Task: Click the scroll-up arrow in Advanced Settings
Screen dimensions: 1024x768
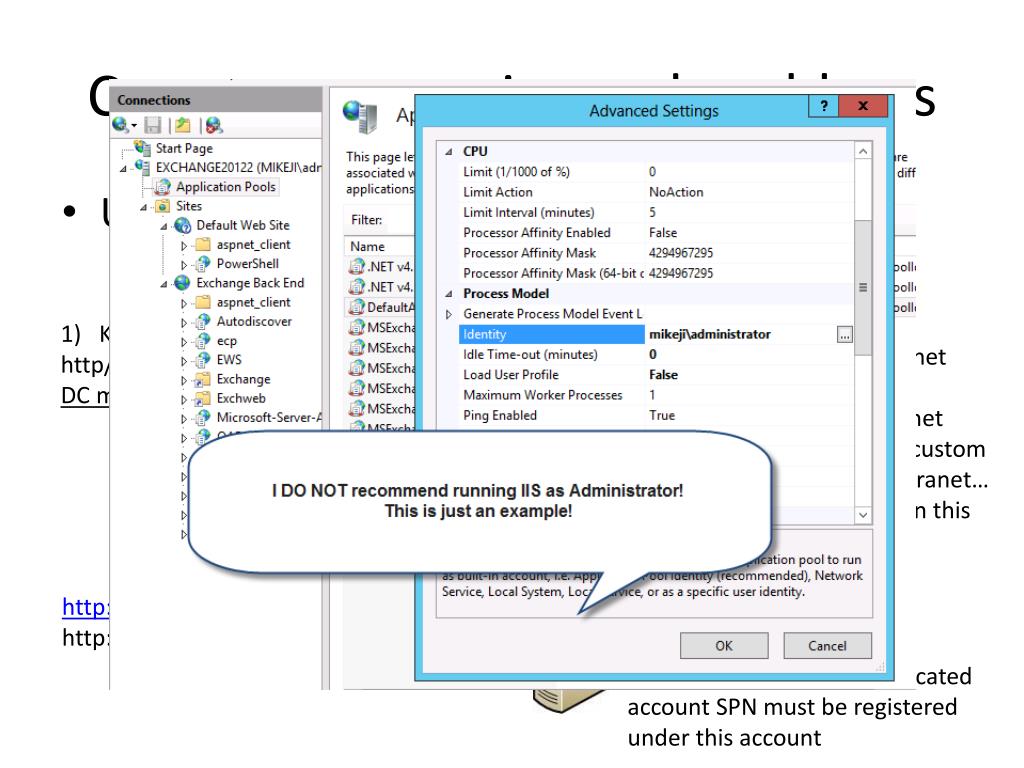Action: click(863, 152)
